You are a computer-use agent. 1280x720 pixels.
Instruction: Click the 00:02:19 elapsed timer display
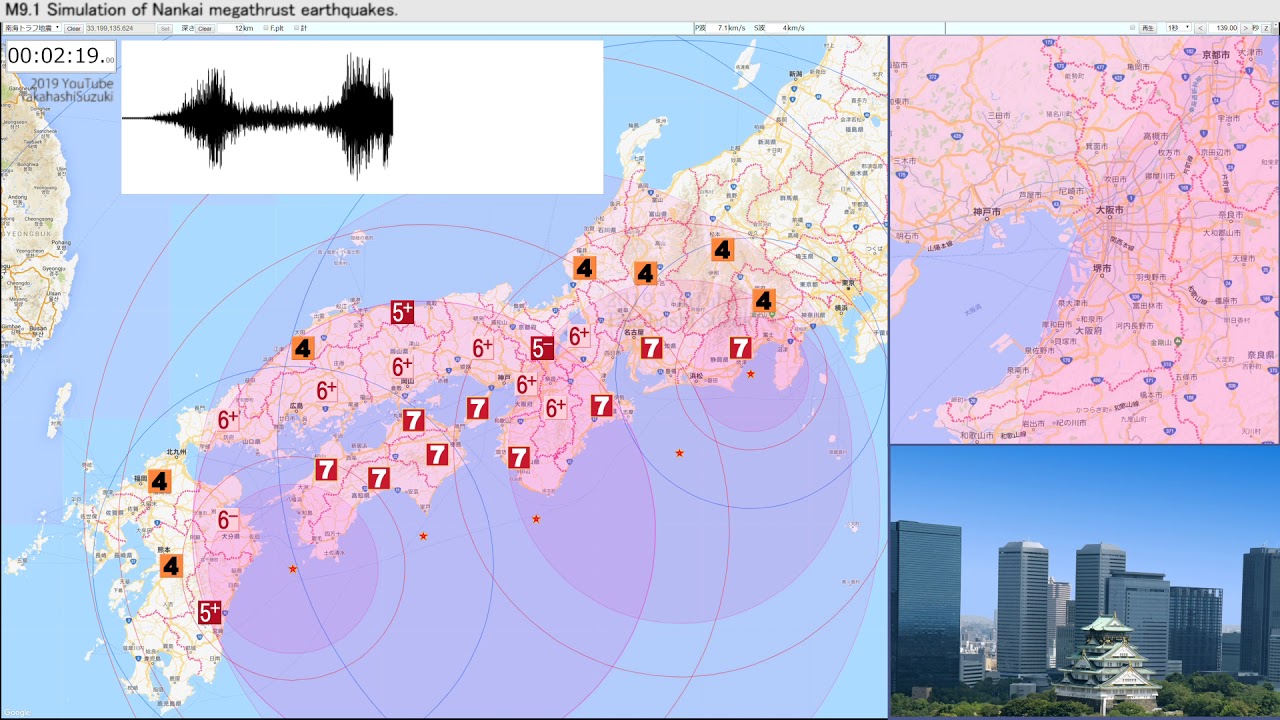coord(61,57)
